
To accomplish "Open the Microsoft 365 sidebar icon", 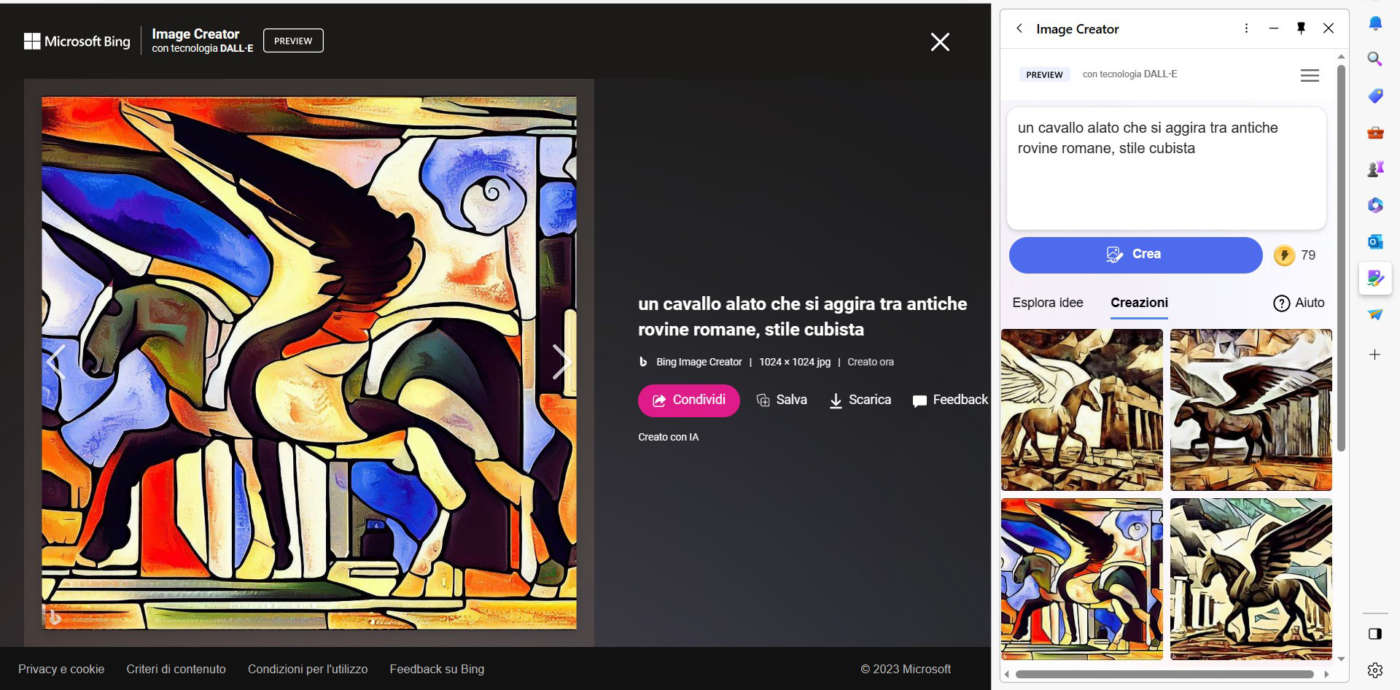I will [x=1375, y=205].
